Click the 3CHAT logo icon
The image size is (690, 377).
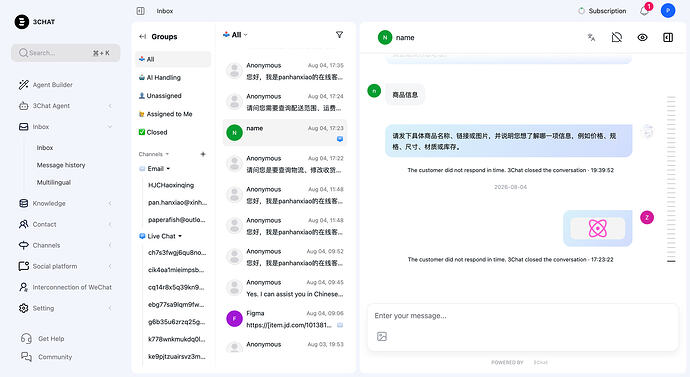tap(22, 22)
